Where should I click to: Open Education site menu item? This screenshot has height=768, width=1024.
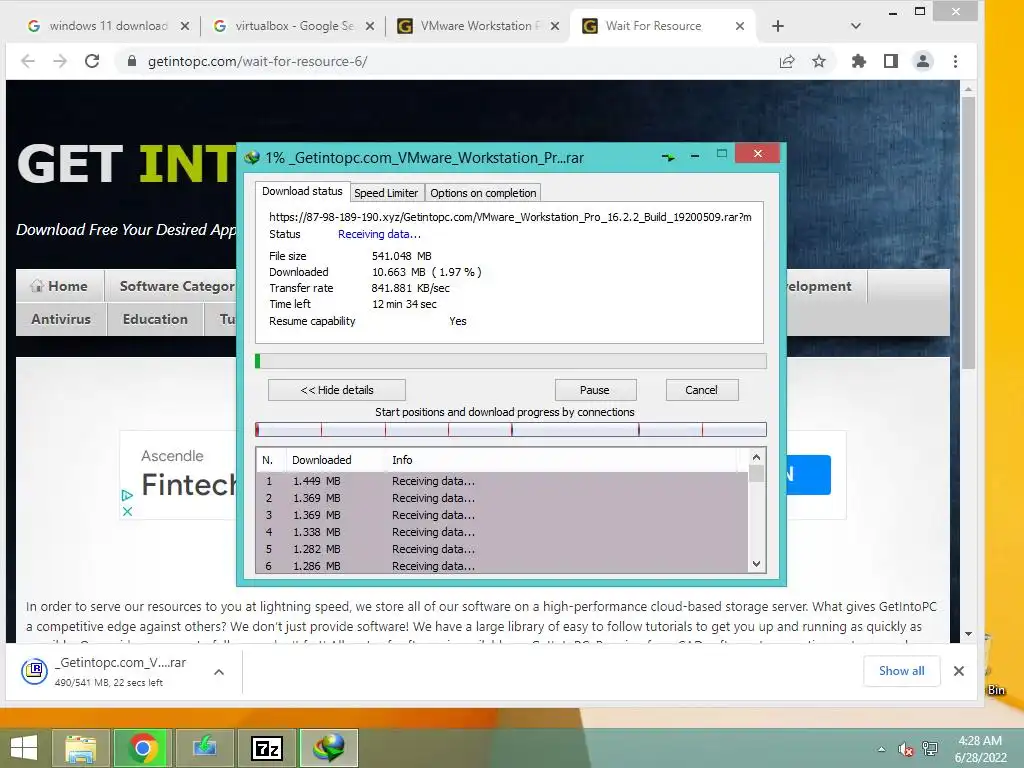click(155, 319)
